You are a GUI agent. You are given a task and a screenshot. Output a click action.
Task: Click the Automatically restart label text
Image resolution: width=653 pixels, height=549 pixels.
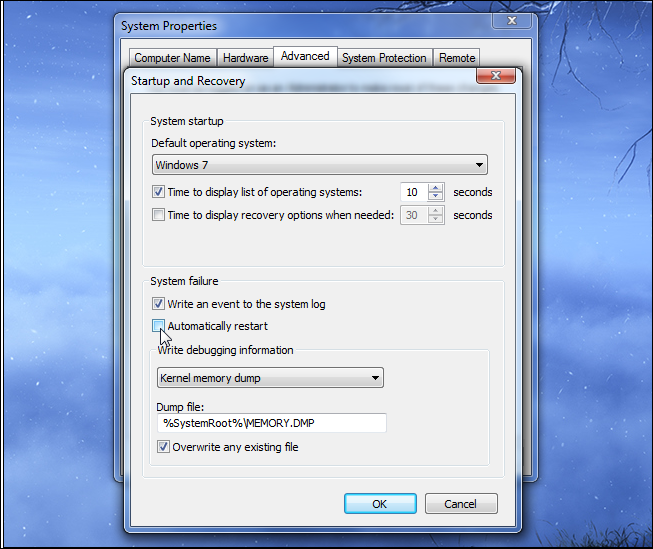click(x=217, y=326)
